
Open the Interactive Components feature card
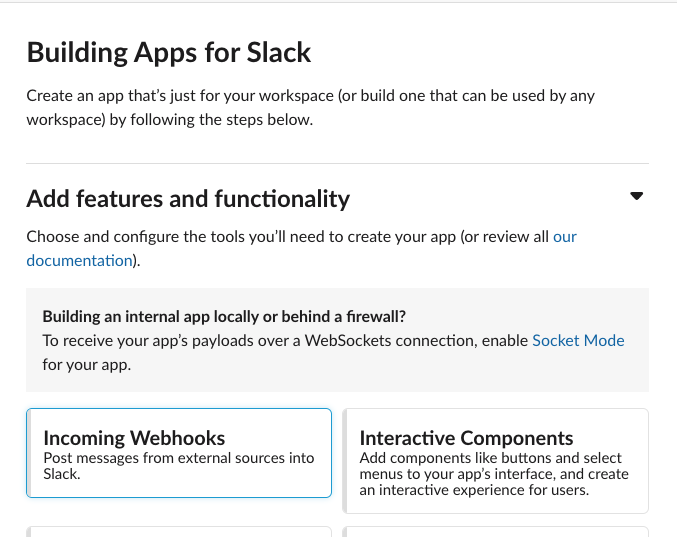[x=496, y=460]
